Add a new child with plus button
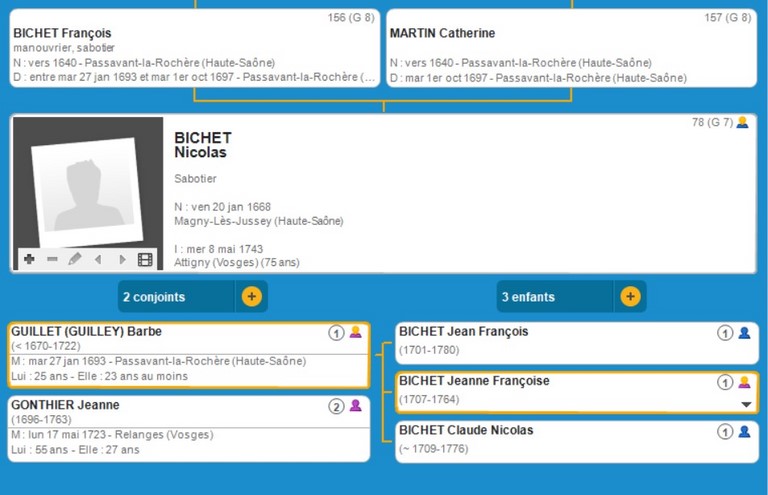Viewport: 768px width, 495px height. pyautogui.click(x=630, y=297)
